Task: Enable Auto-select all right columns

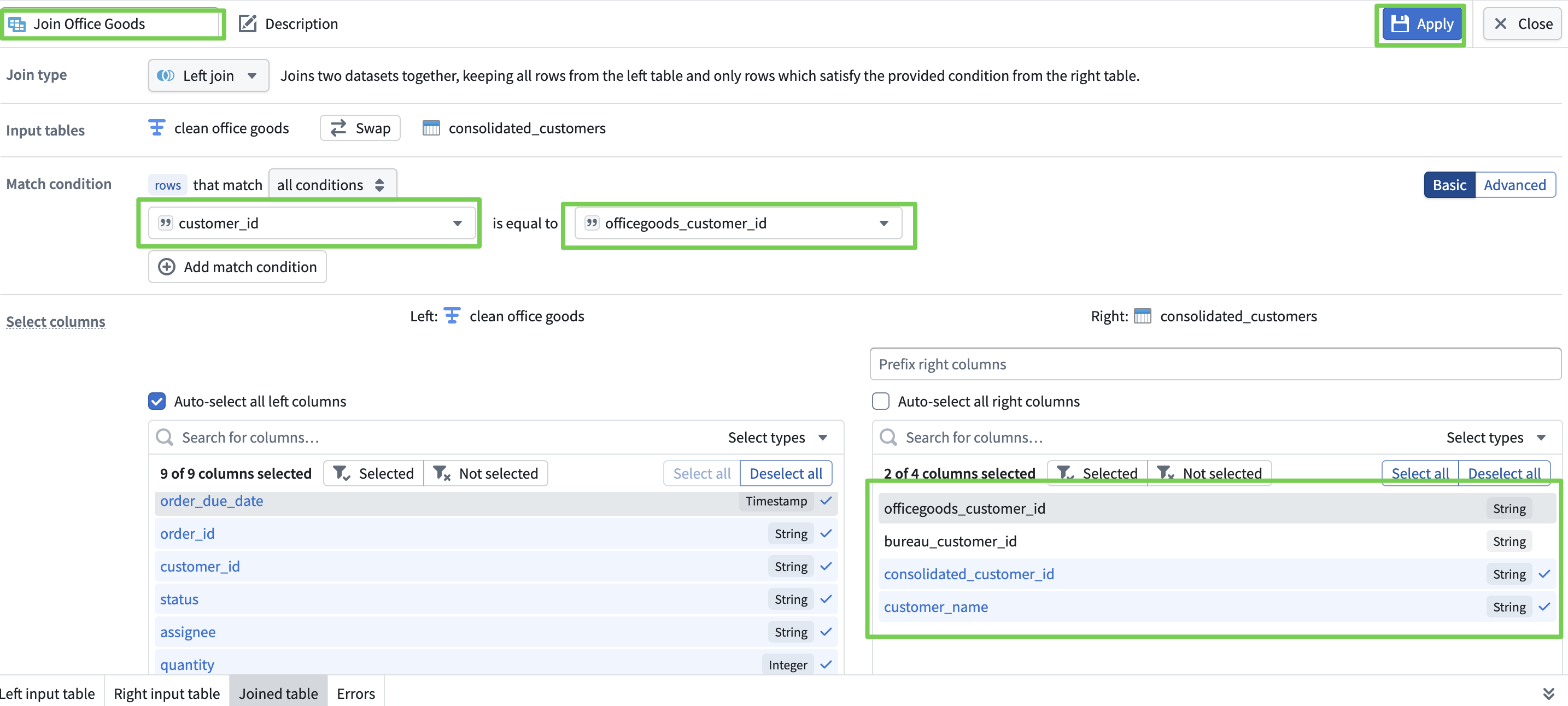Action: pyautogui.click(x=880, y=401)
